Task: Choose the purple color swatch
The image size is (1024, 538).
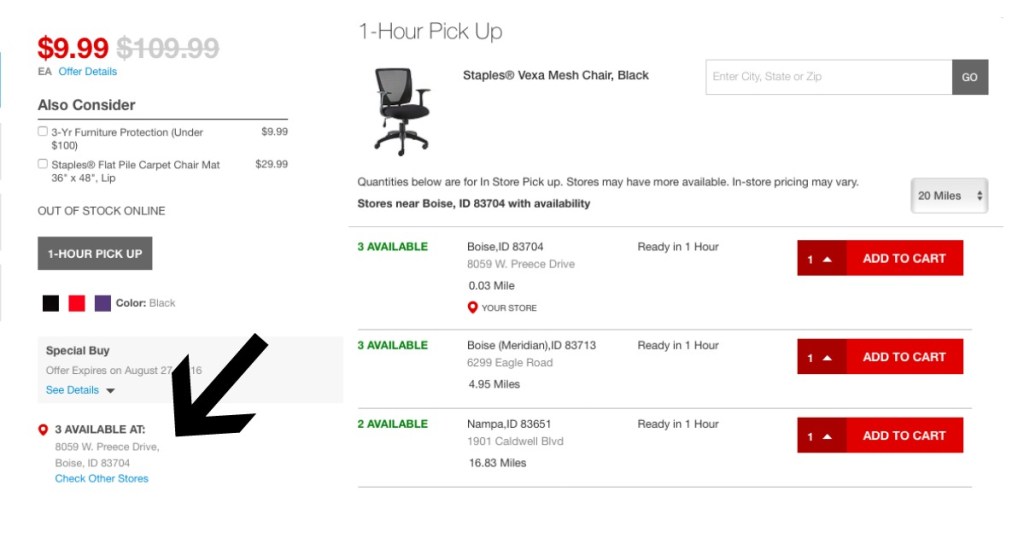Action: [103, 303]
